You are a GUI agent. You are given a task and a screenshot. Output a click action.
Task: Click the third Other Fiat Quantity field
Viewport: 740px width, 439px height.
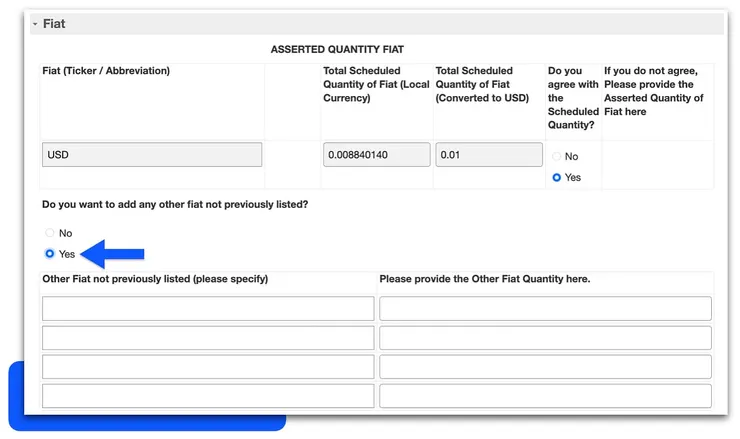point(545,367)
